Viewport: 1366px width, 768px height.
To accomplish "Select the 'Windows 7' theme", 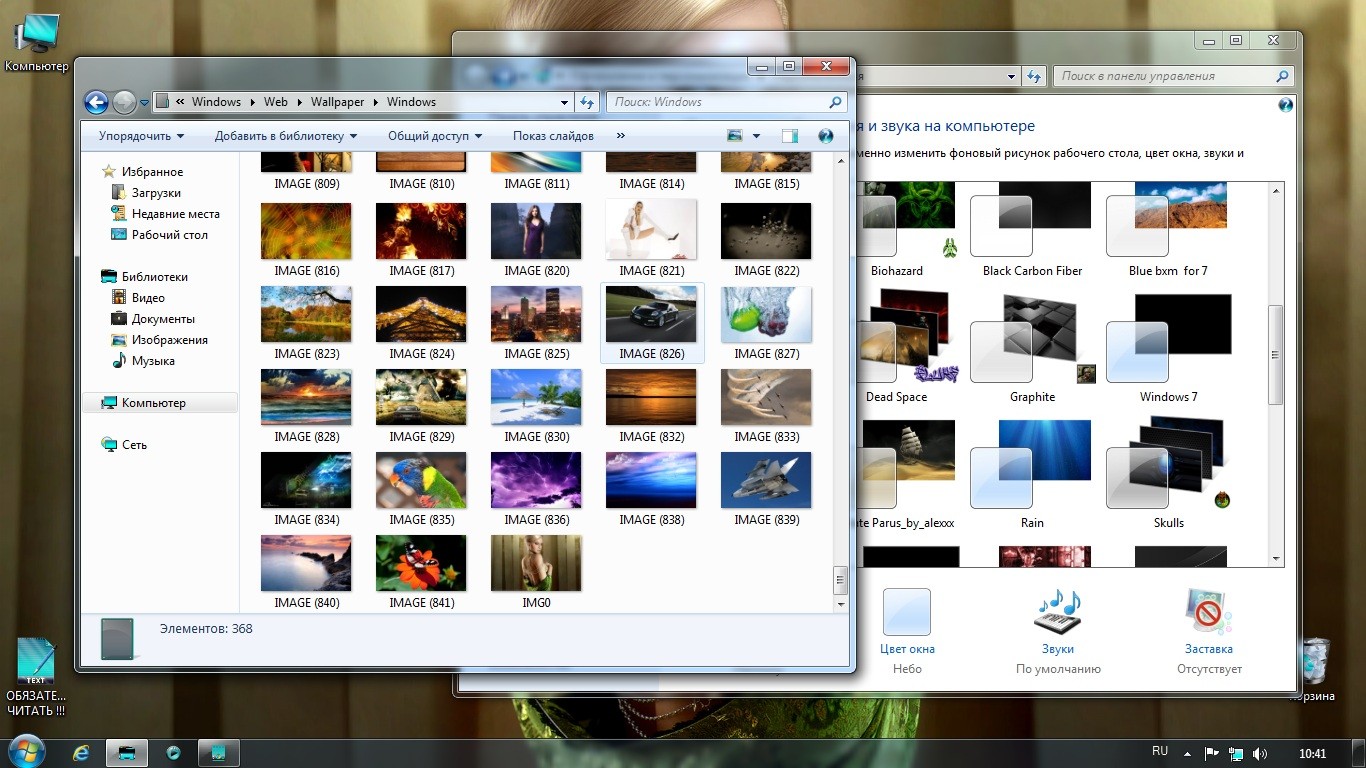I will (x=1168, y=348).
